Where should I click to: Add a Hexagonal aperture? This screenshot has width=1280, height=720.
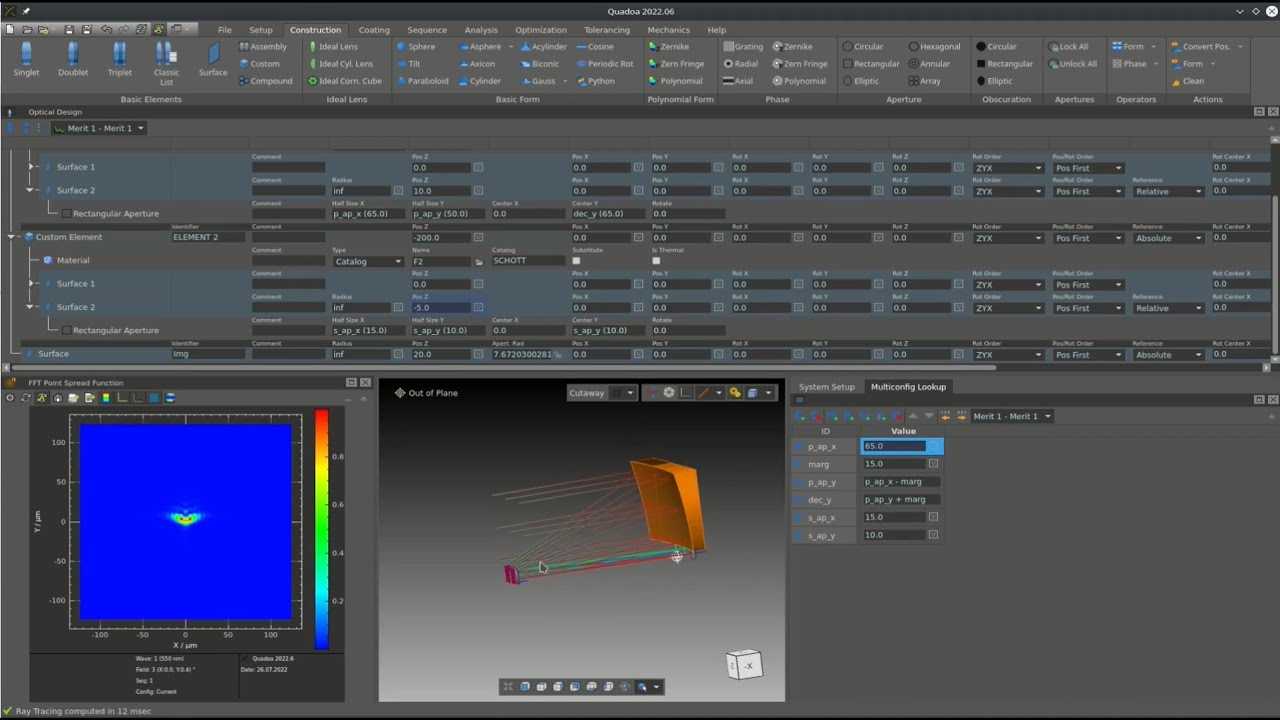(x=934, y=47)
